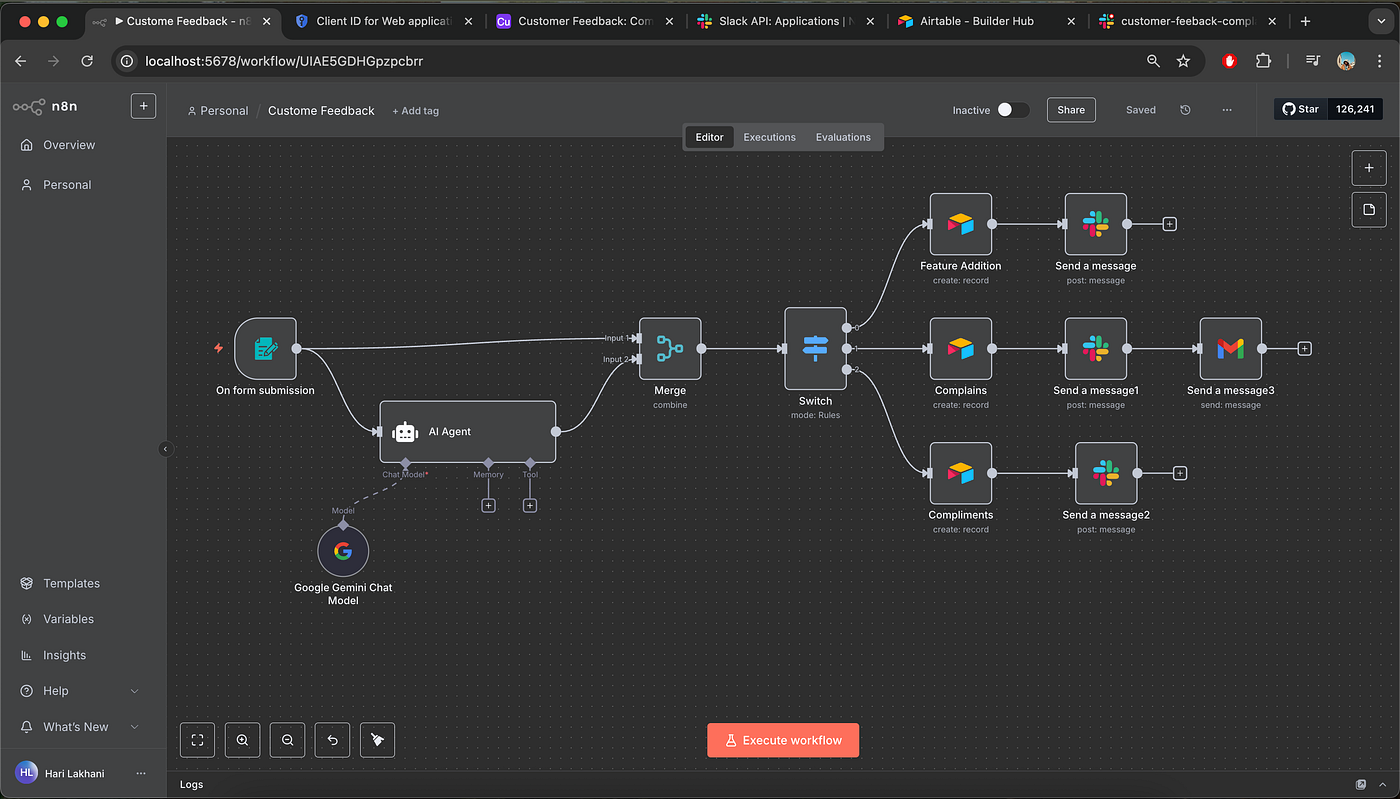Expand What's New in the sidebar

83,727
